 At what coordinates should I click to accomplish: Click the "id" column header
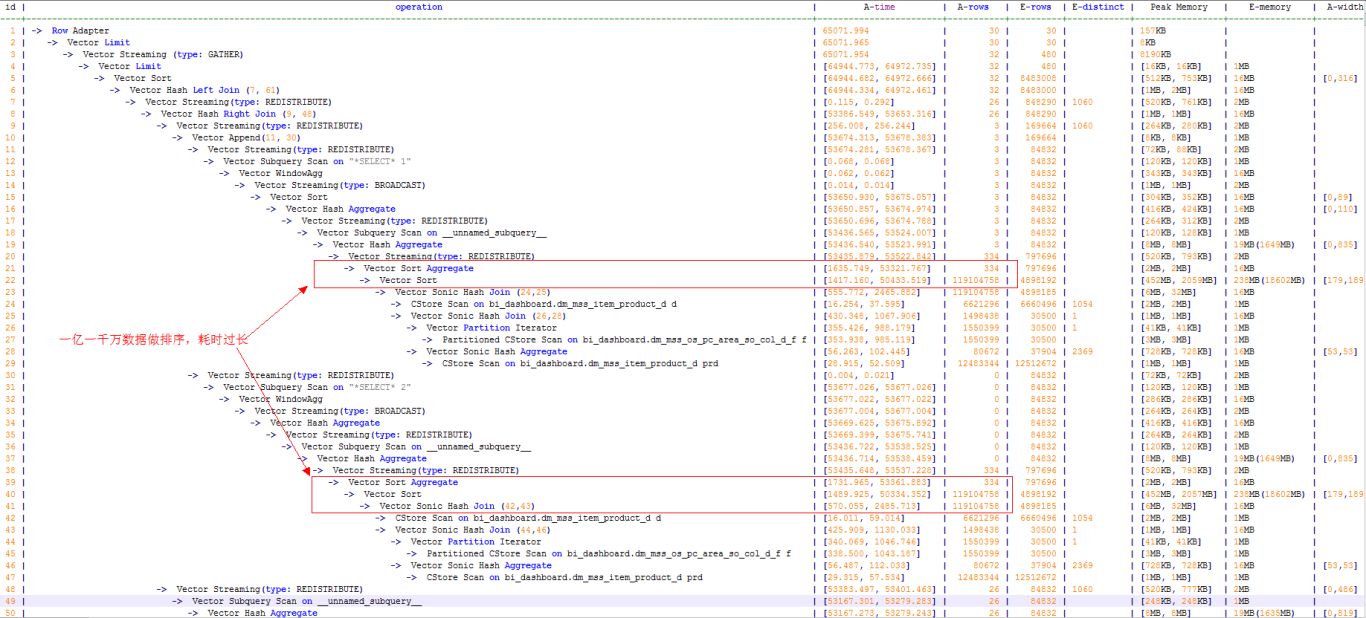10,7
